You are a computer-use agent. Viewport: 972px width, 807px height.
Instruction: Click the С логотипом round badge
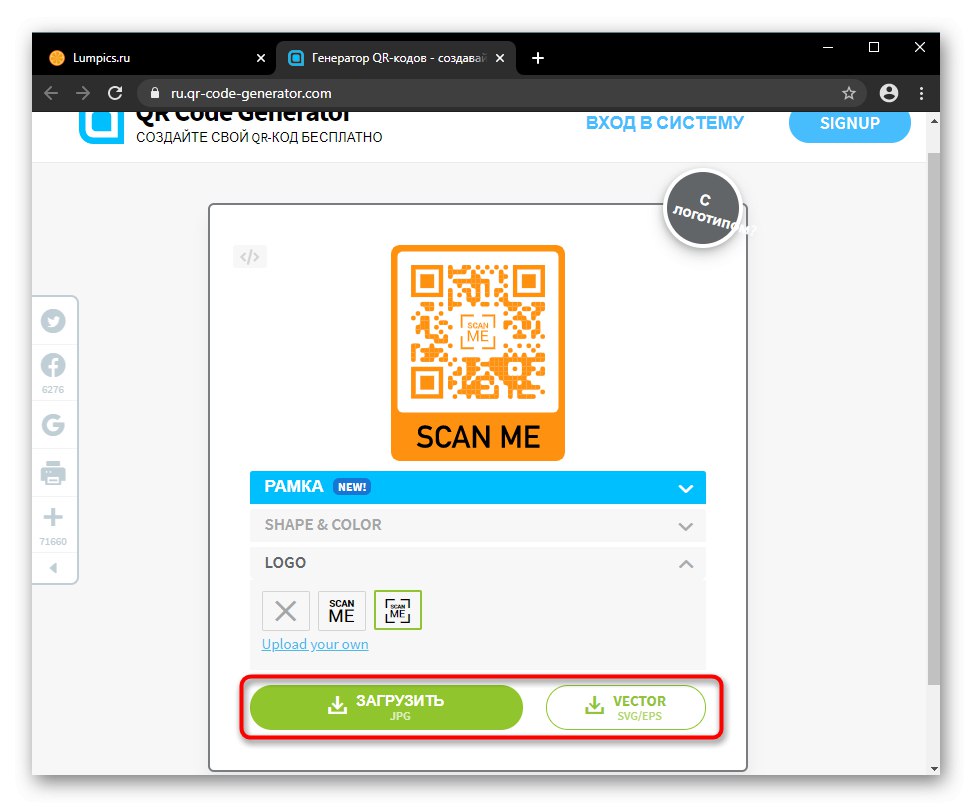coord(703,209)
